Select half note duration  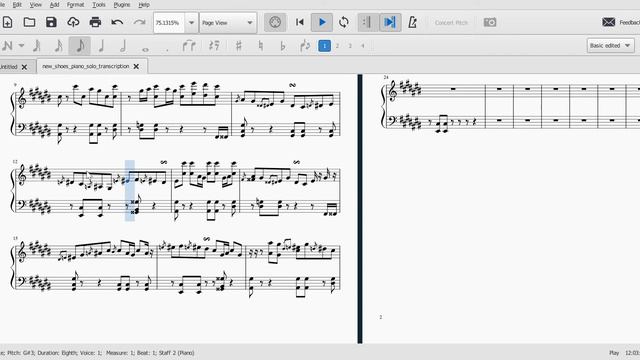pyautogui.click(x=123, y=46)
